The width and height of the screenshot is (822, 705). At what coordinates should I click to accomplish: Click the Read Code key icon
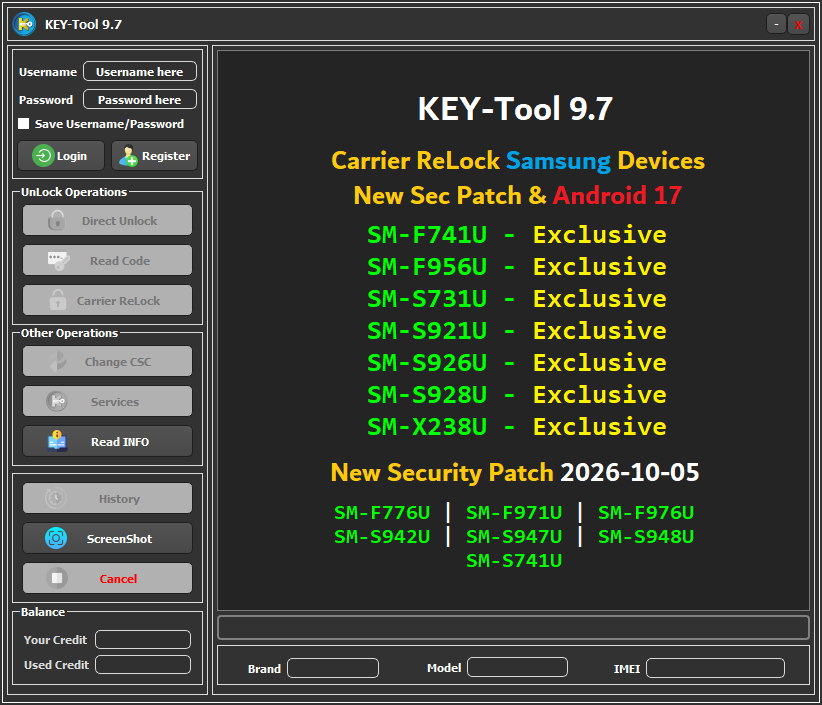[x=58, y=261]
